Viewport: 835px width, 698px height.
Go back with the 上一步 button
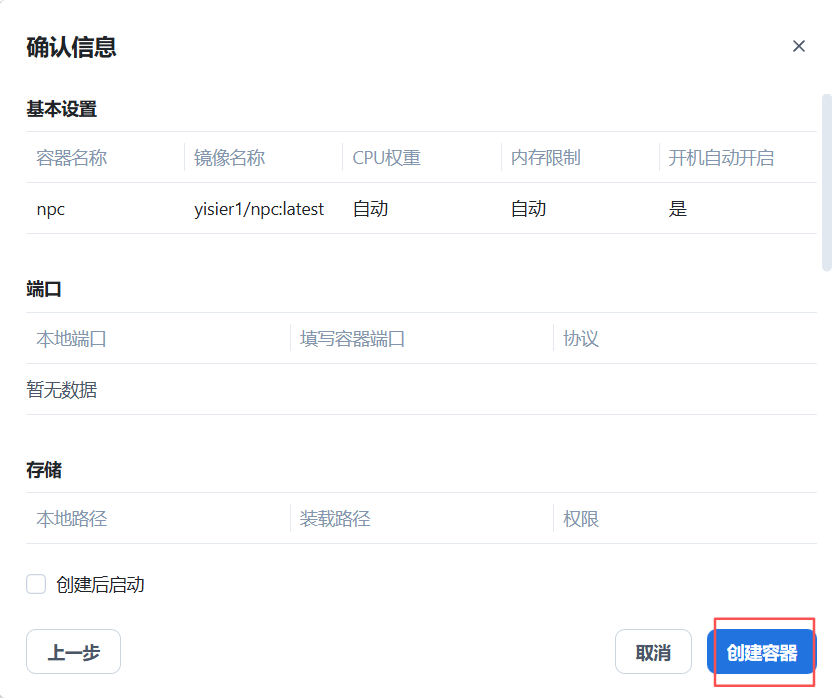73,652
